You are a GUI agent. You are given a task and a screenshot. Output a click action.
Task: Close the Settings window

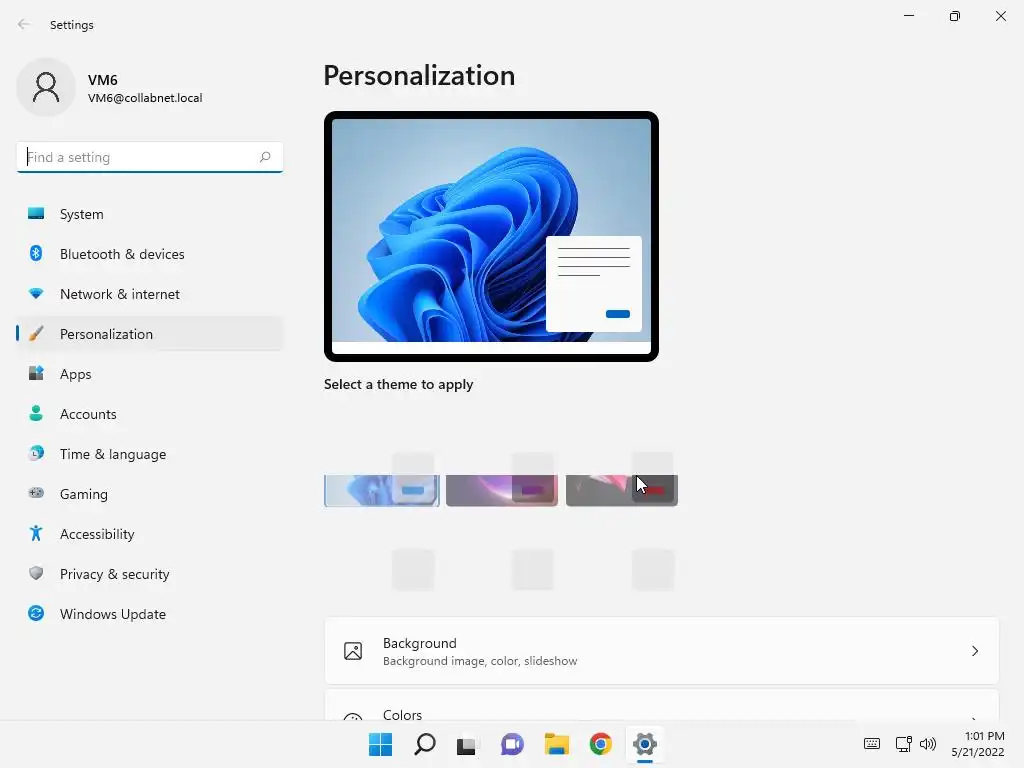pos(1000,16)
